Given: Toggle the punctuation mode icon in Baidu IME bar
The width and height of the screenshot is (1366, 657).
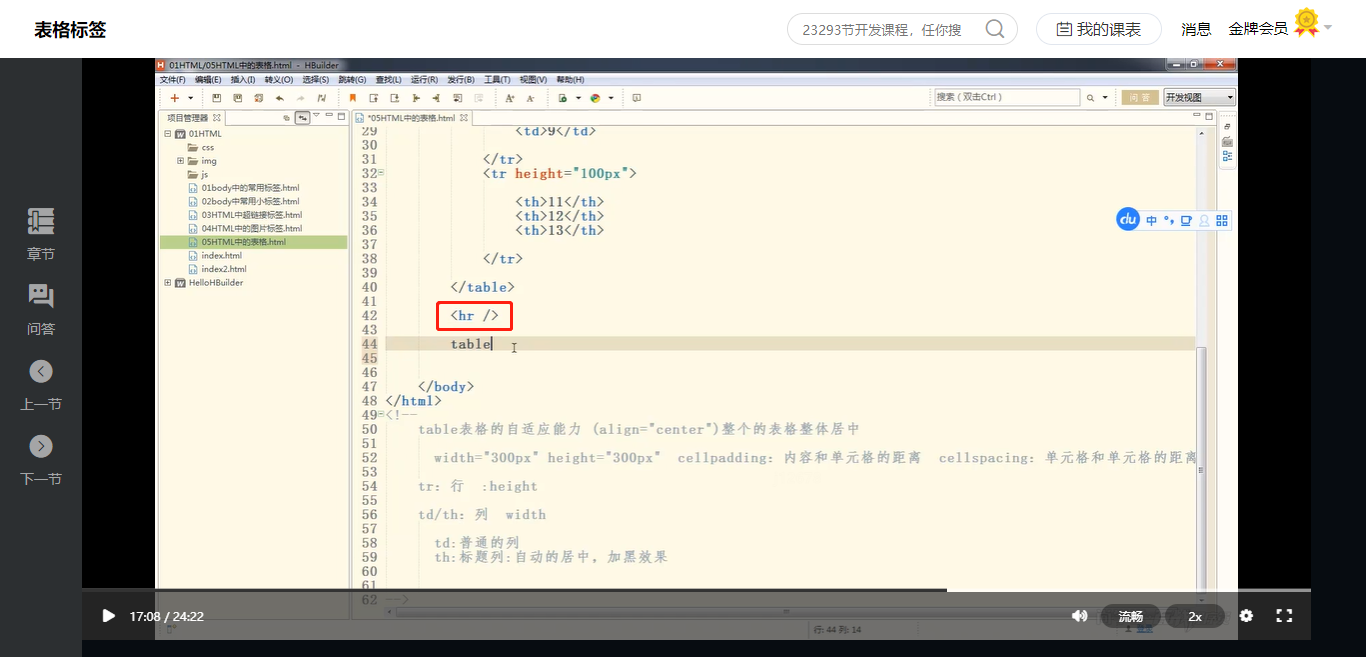Looking at the screenshot, I should (1169, 220).
